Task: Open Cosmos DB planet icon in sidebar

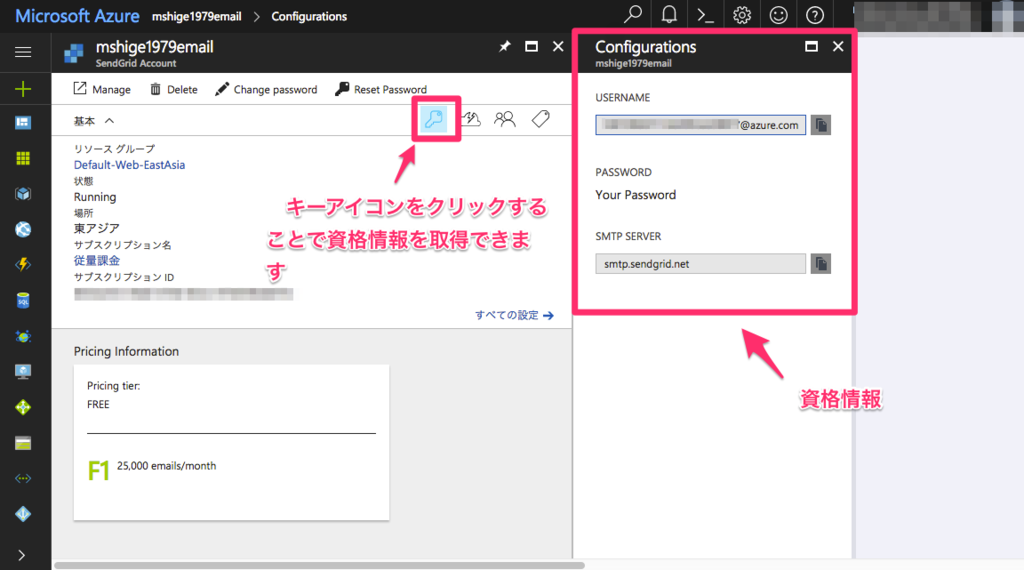Action: tap(23, 336)
